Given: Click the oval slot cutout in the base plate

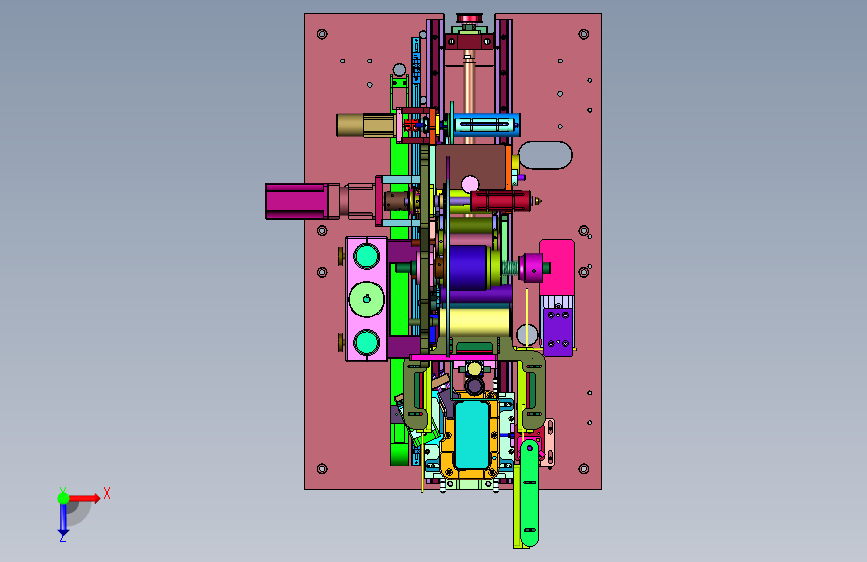Looking at the screenshot, I should pyautogui.click(x=545, y=155).
